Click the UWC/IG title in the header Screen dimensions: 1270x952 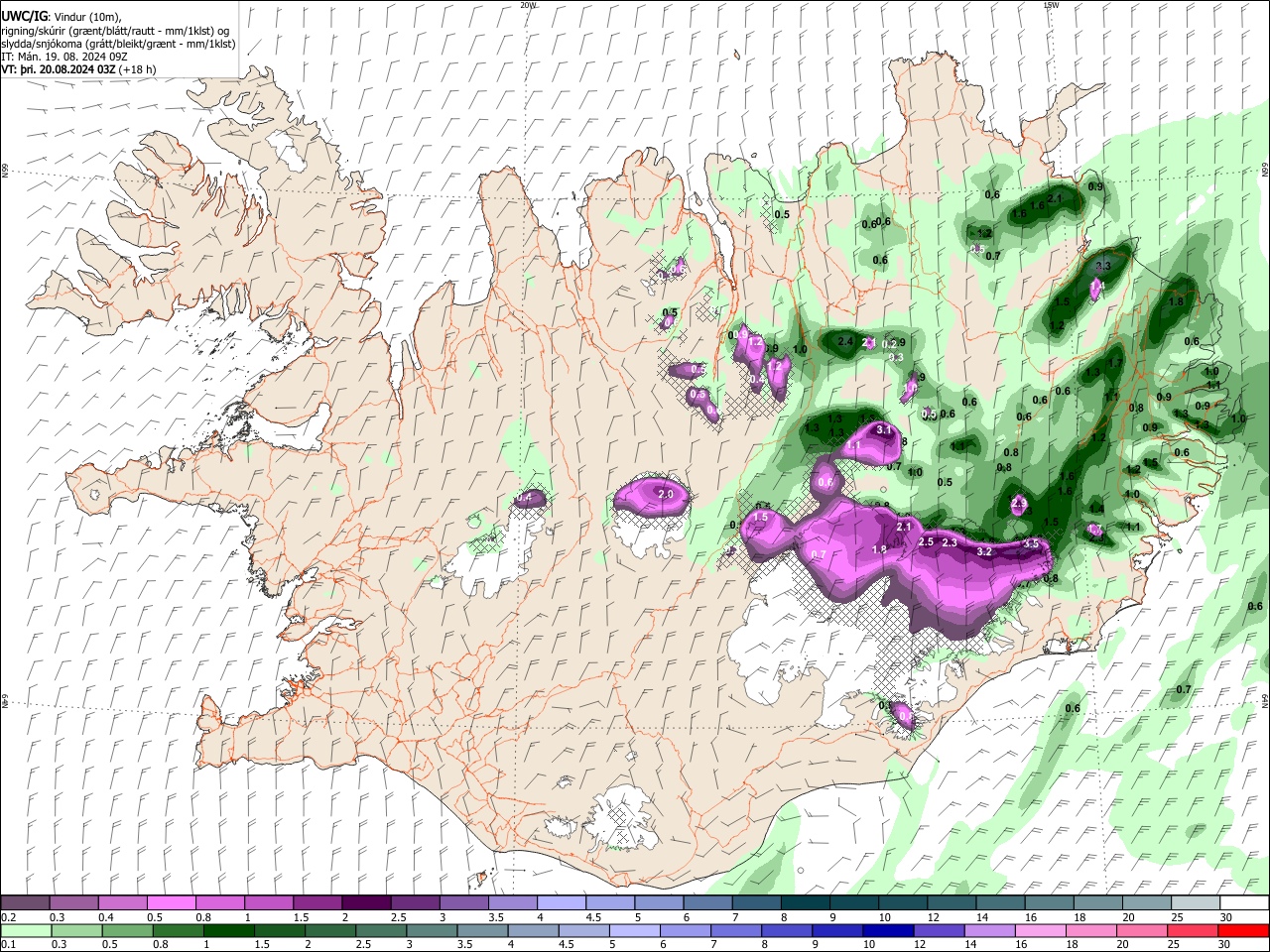24,17
